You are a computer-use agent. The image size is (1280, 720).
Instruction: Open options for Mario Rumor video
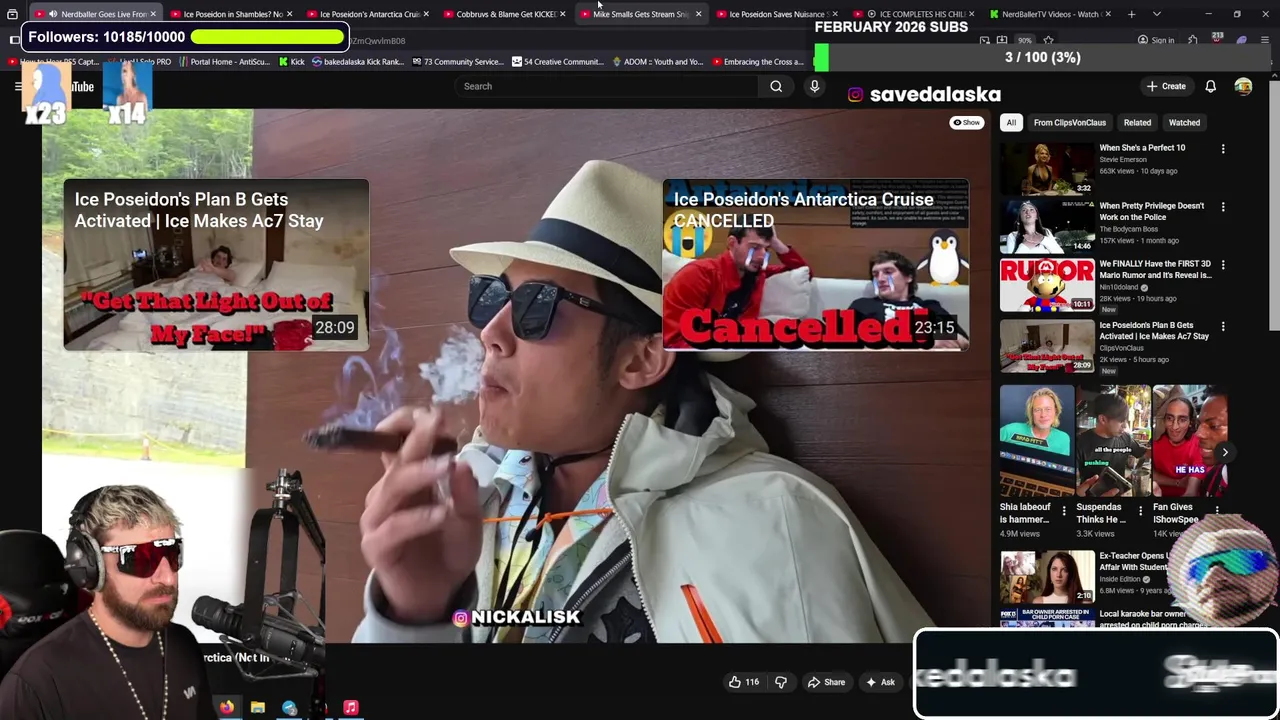coord(1222,265)
